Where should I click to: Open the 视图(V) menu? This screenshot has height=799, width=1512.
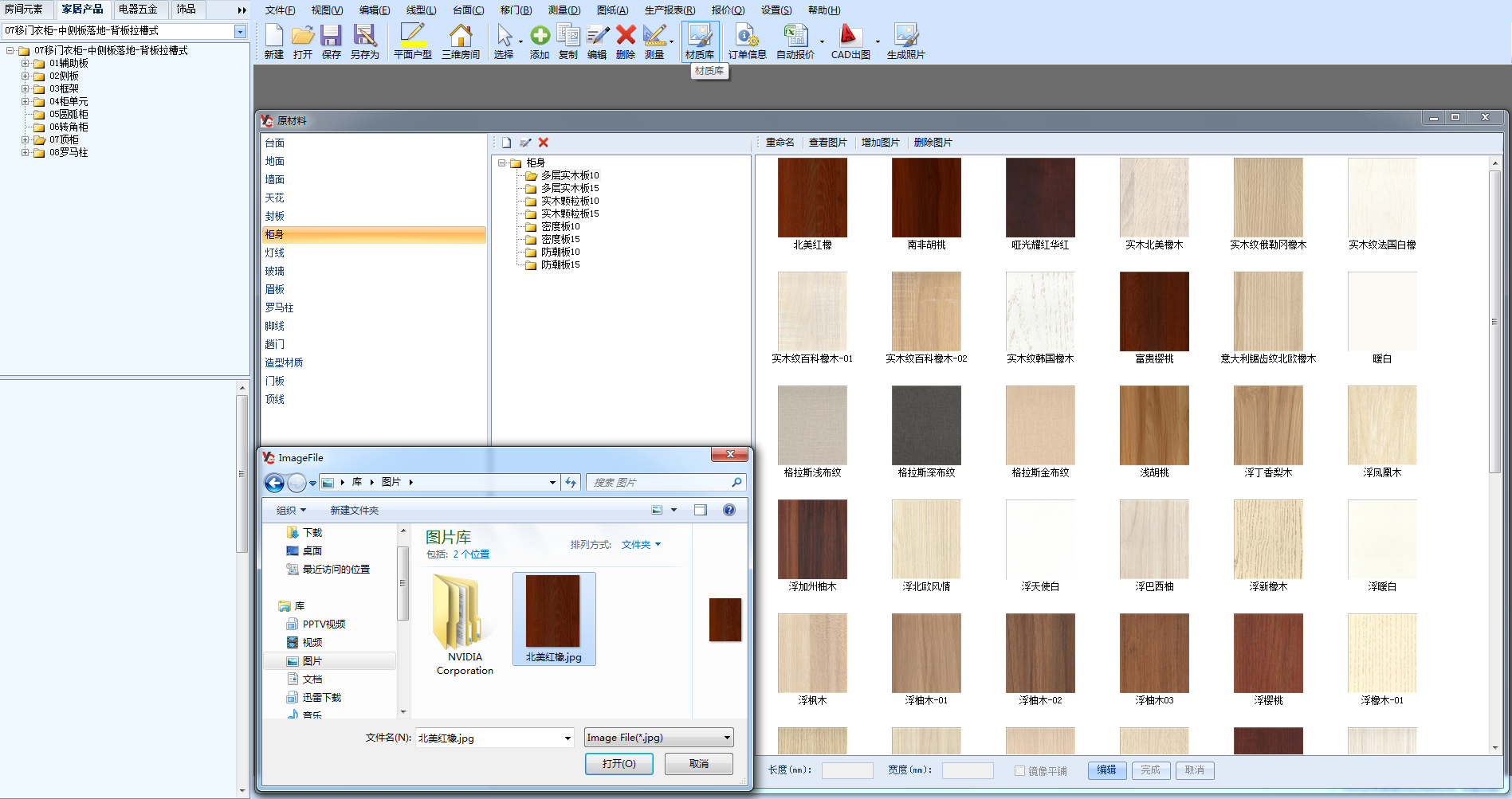click(327, 10)
